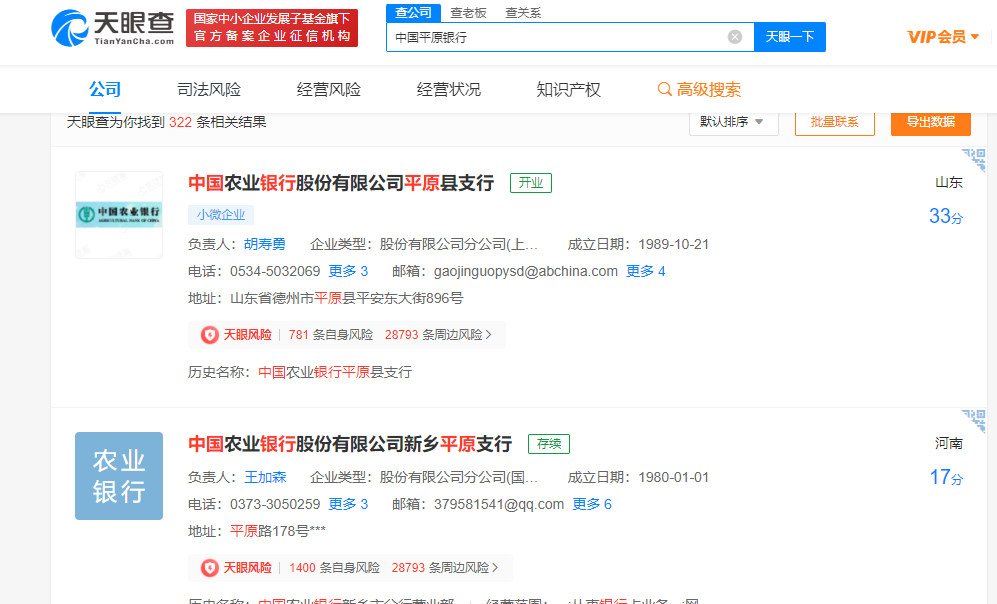Expand 更多 6 emails for 379581541@qq.com
The width and height of the screenshot is (997, 604).
pyautogui.click(x=592, y=504)
